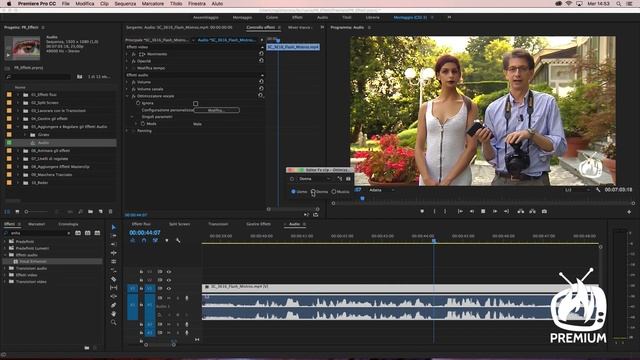
Task: Select the Uomo radio button
Action: tap(293, 191)
